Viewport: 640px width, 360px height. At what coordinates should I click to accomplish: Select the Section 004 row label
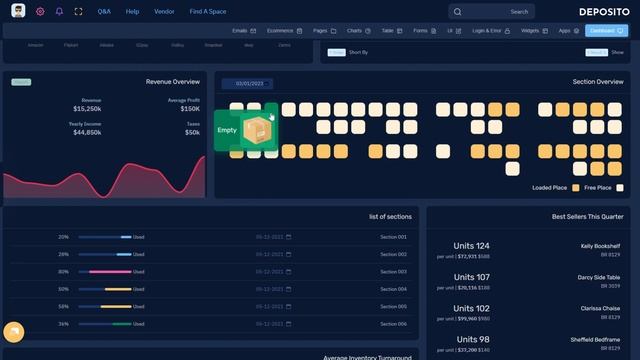click(393, 289)
